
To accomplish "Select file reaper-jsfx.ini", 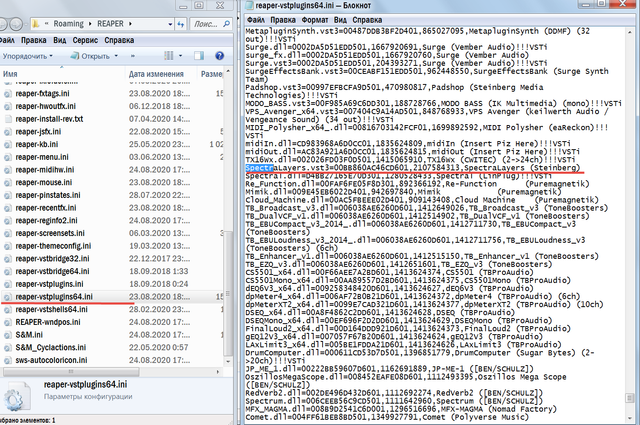I will click(38, 131).
